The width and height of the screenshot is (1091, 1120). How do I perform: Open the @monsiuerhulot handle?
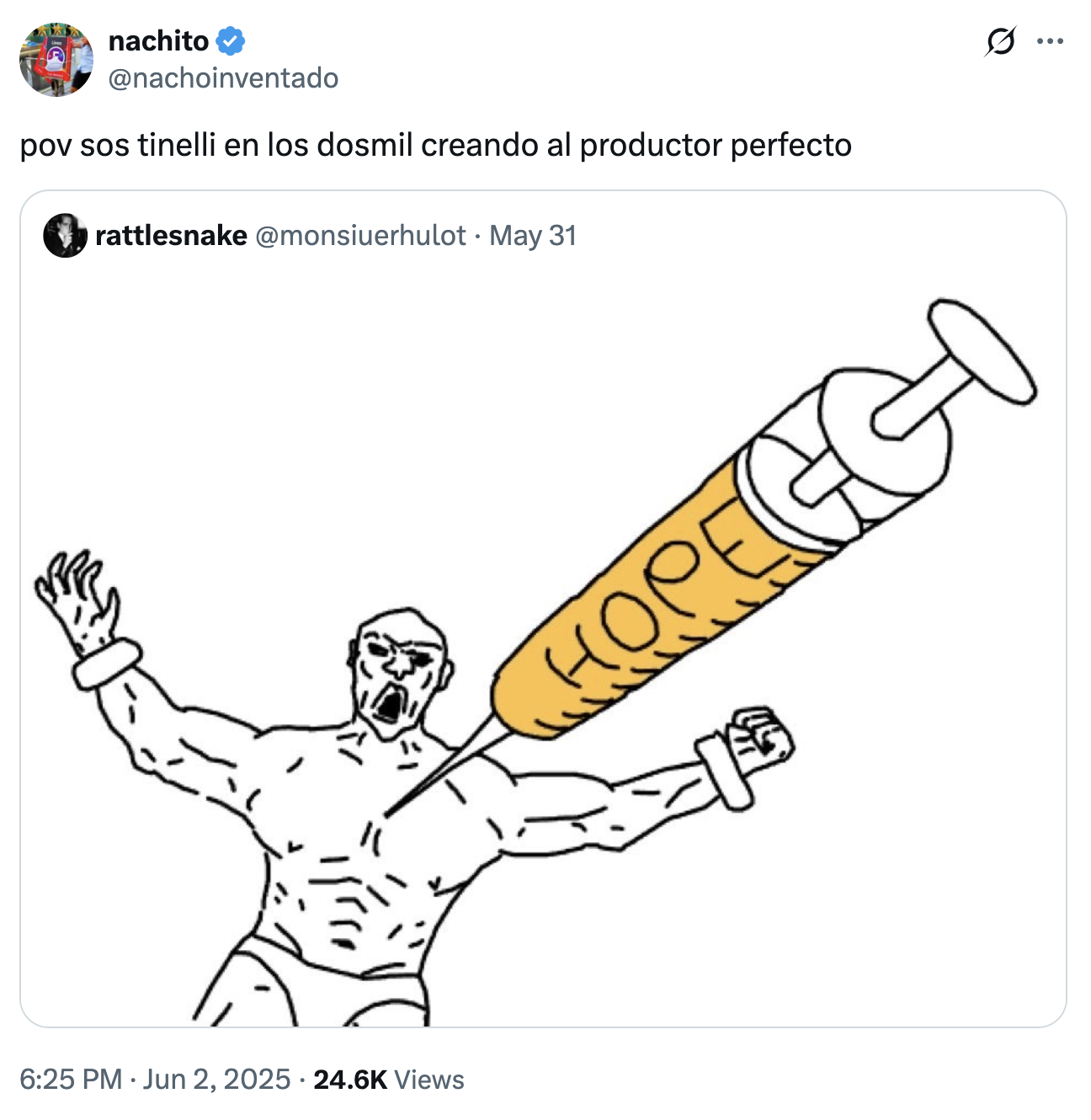click(360, 235)
